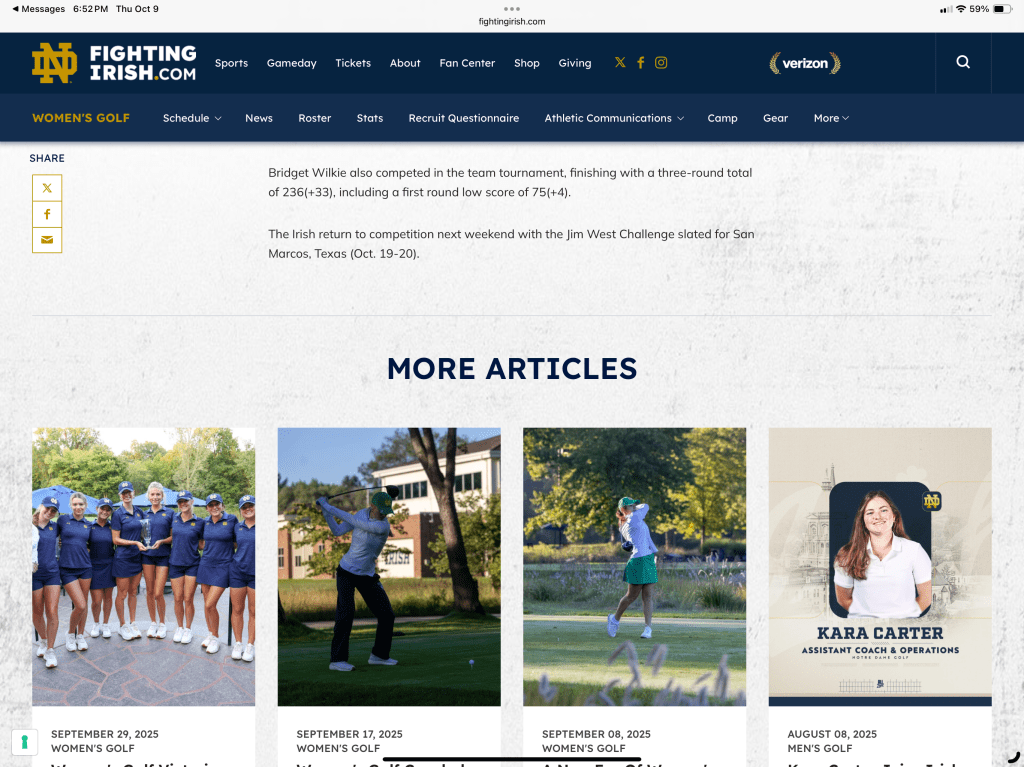1024x767 pixels.
Task: Open the Facebook icon in header
Action: coord(640,62)
